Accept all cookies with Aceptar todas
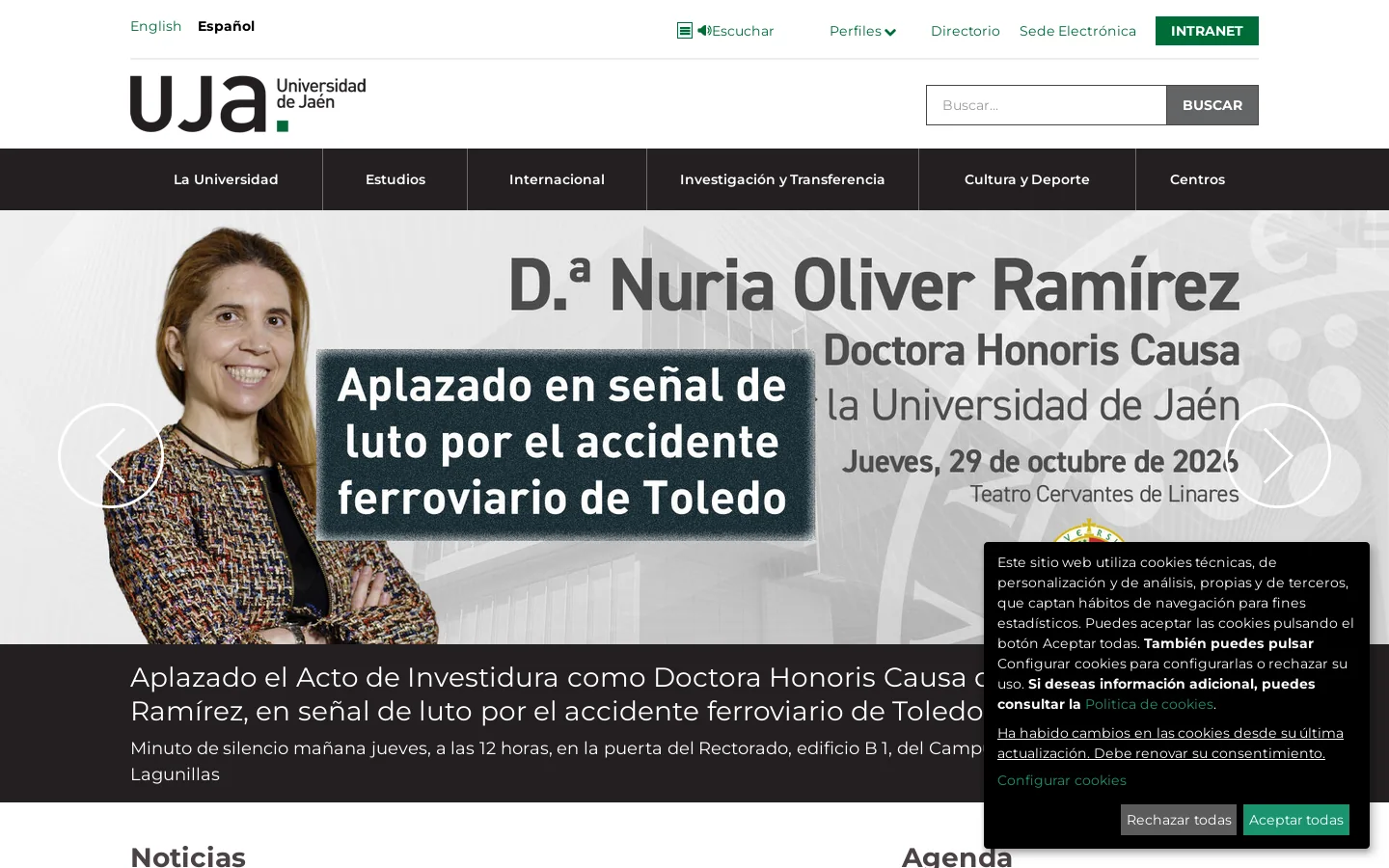 (1296, 820)
